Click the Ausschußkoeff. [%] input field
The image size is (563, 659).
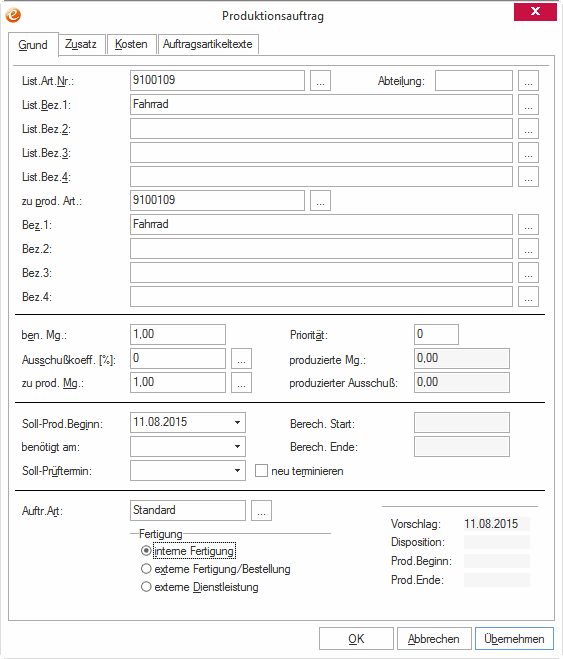[178, 358]
